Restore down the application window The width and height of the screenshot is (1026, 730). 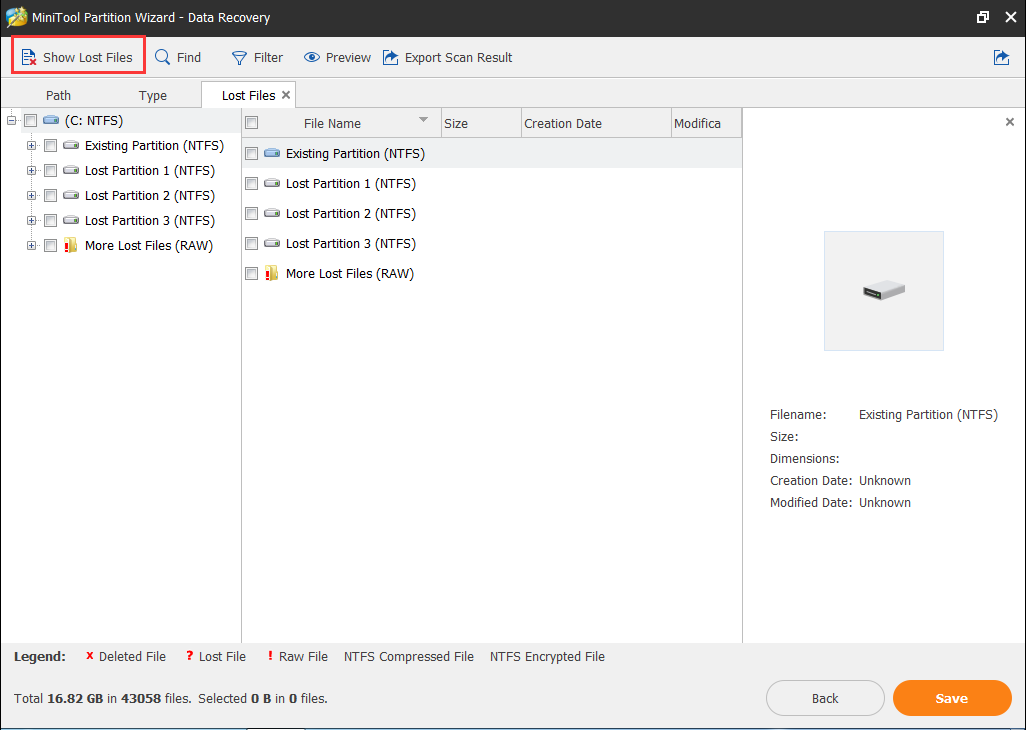point(982,18)
